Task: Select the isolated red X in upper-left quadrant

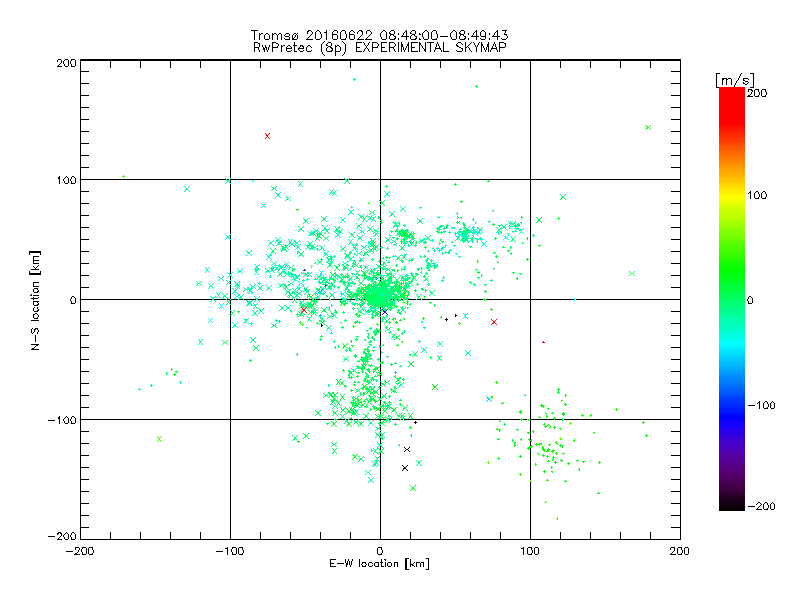Action: coord(267,136)
